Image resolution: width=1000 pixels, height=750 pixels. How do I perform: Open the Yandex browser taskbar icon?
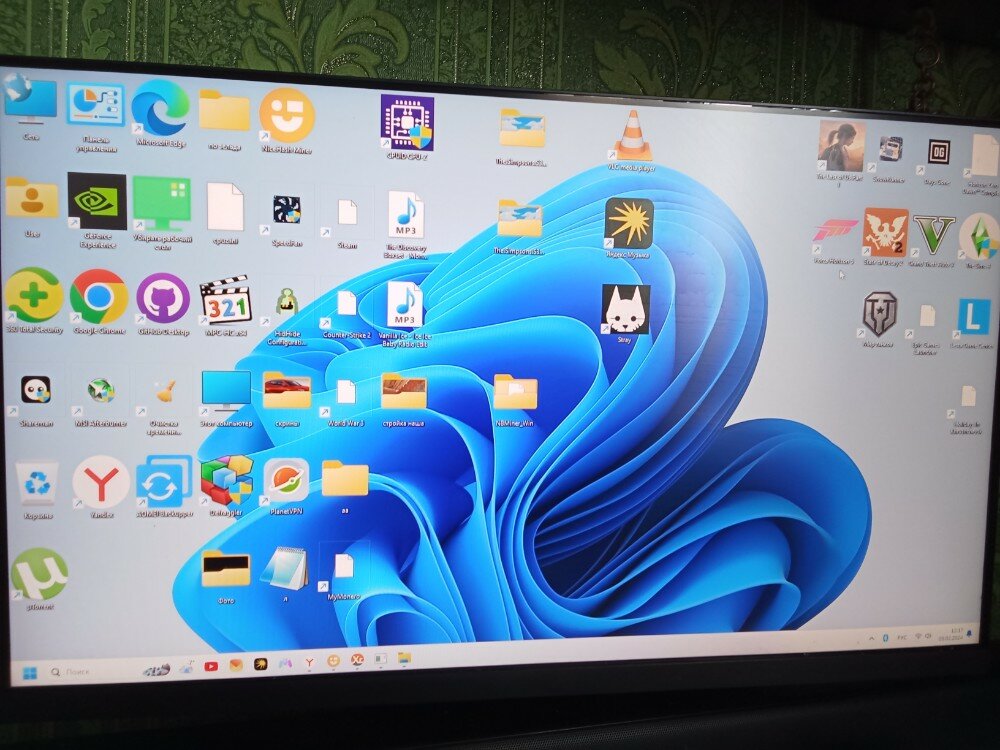tap(309, 662)
